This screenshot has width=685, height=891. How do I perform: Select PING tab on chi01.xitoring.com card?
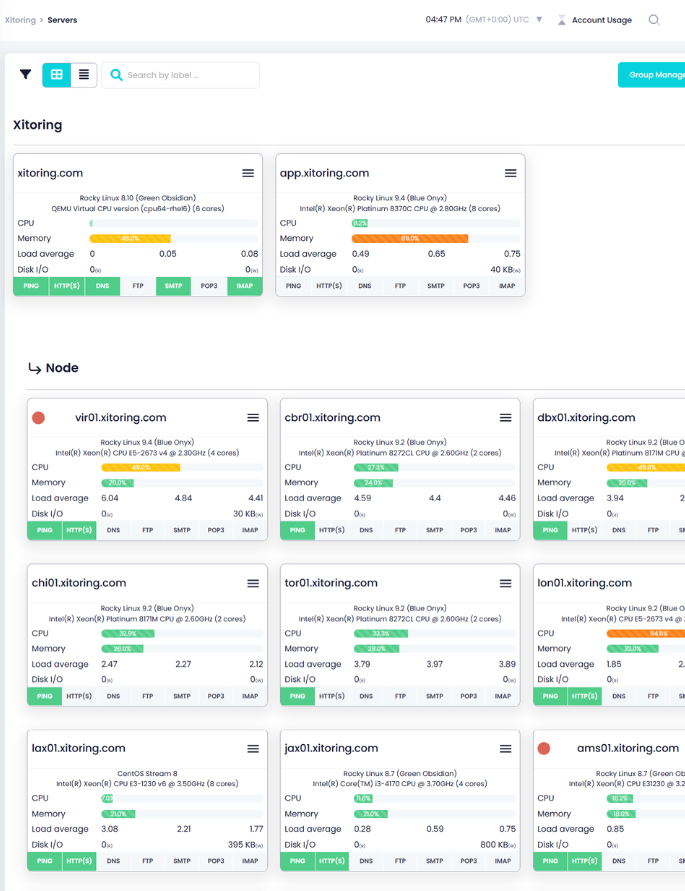click(x=45, y=696)
